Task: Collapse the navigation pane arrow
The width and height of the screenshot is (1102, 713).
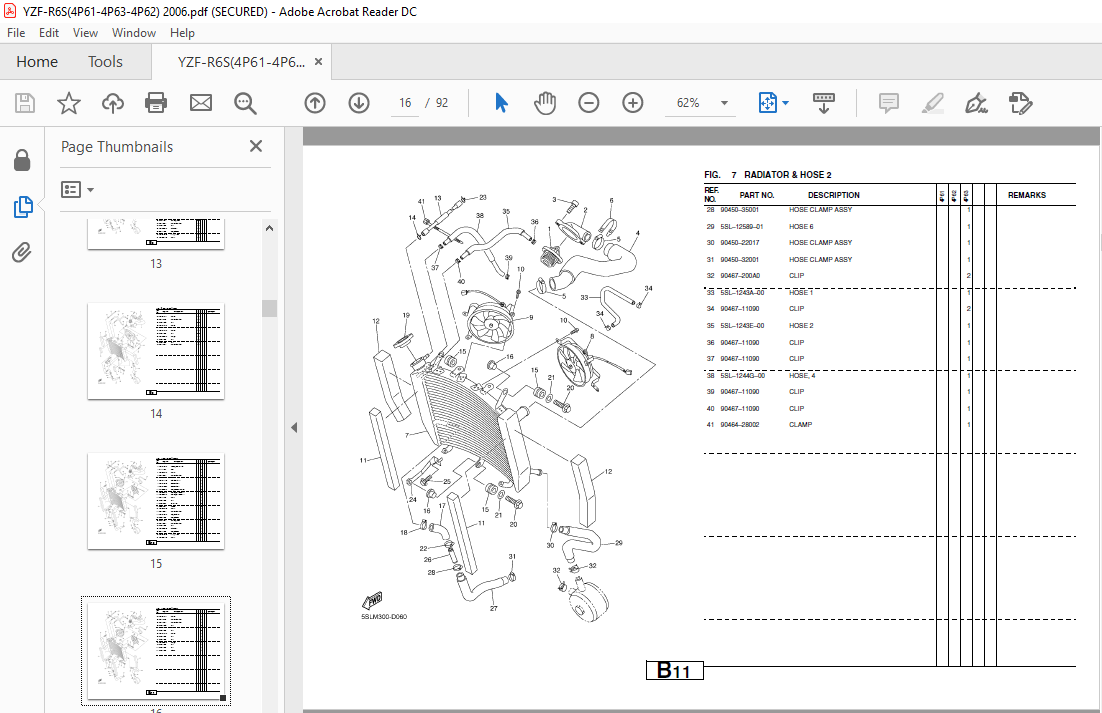Action: (x=294, y=427)
